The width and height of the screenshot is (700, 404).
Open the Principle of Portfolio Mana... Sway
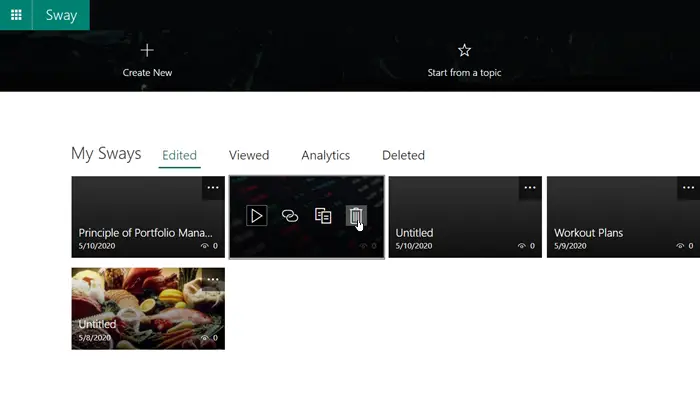click(x=148, y=217)
